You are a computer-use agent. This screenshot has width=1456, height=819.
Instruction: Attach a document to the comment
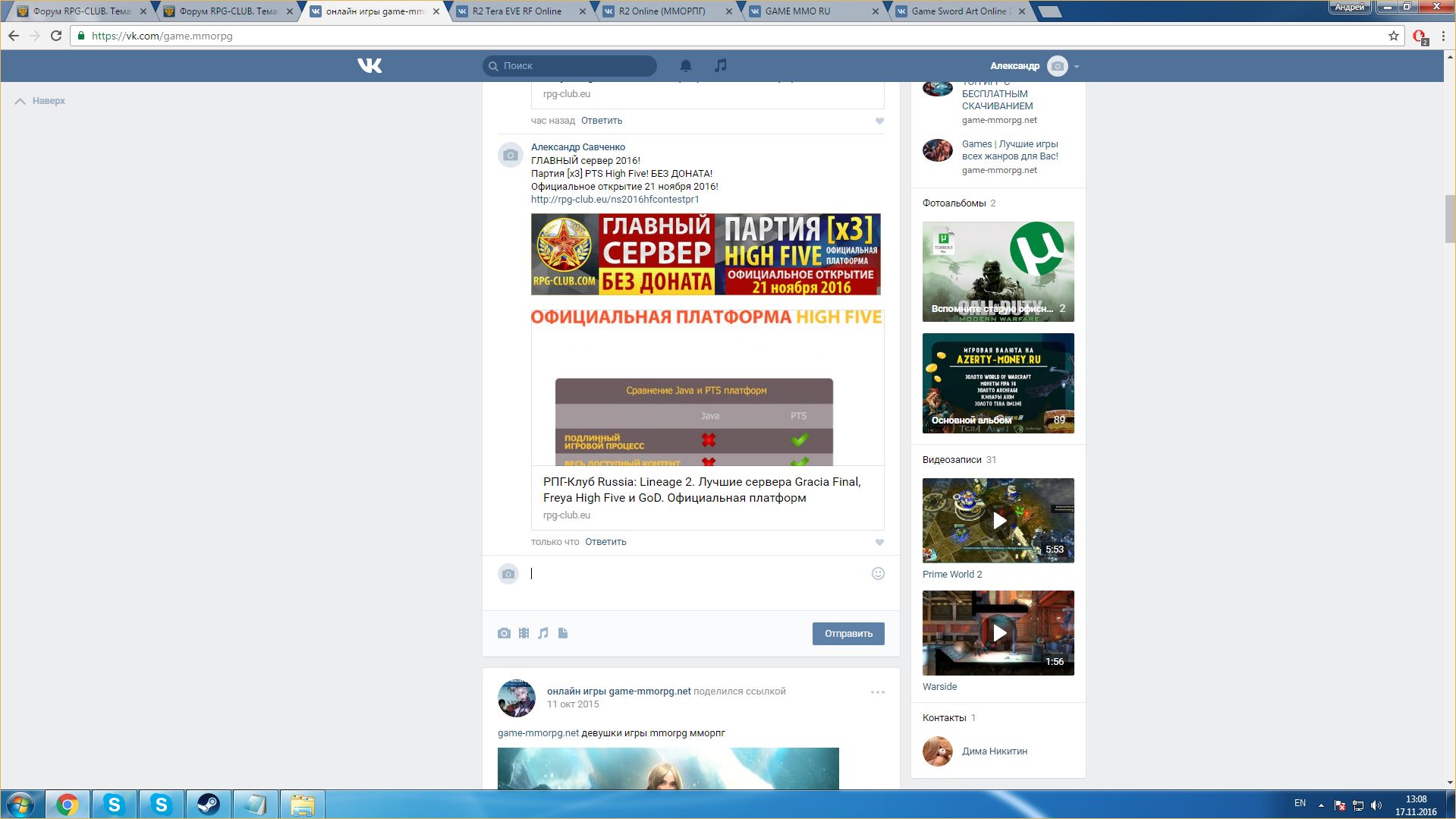point(563,633)
